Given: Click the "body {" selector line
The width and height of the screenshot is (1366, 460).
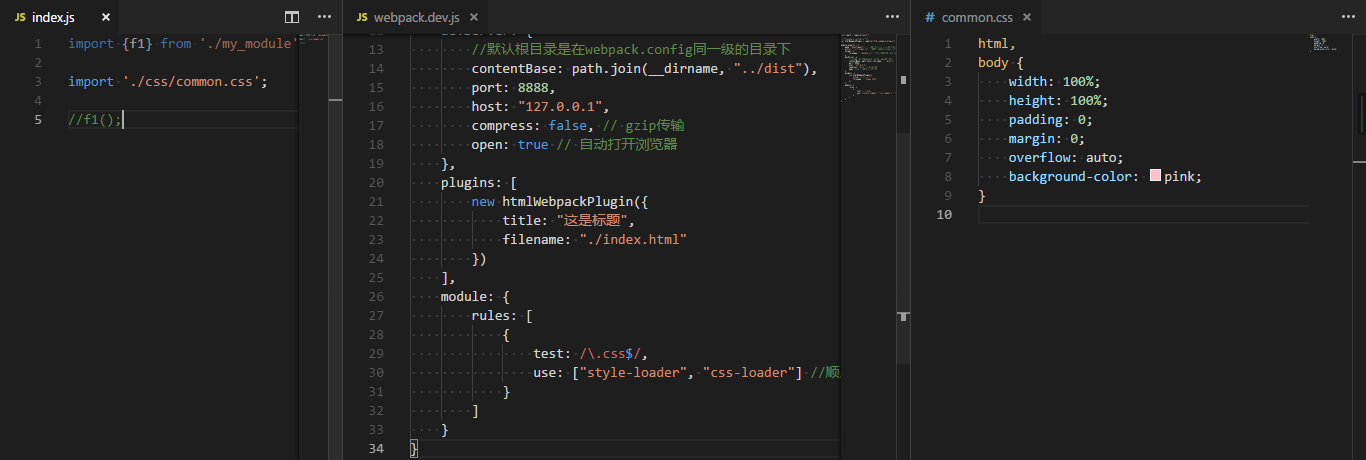Looking at the screenshot, I should click(x=1001, y=63).
